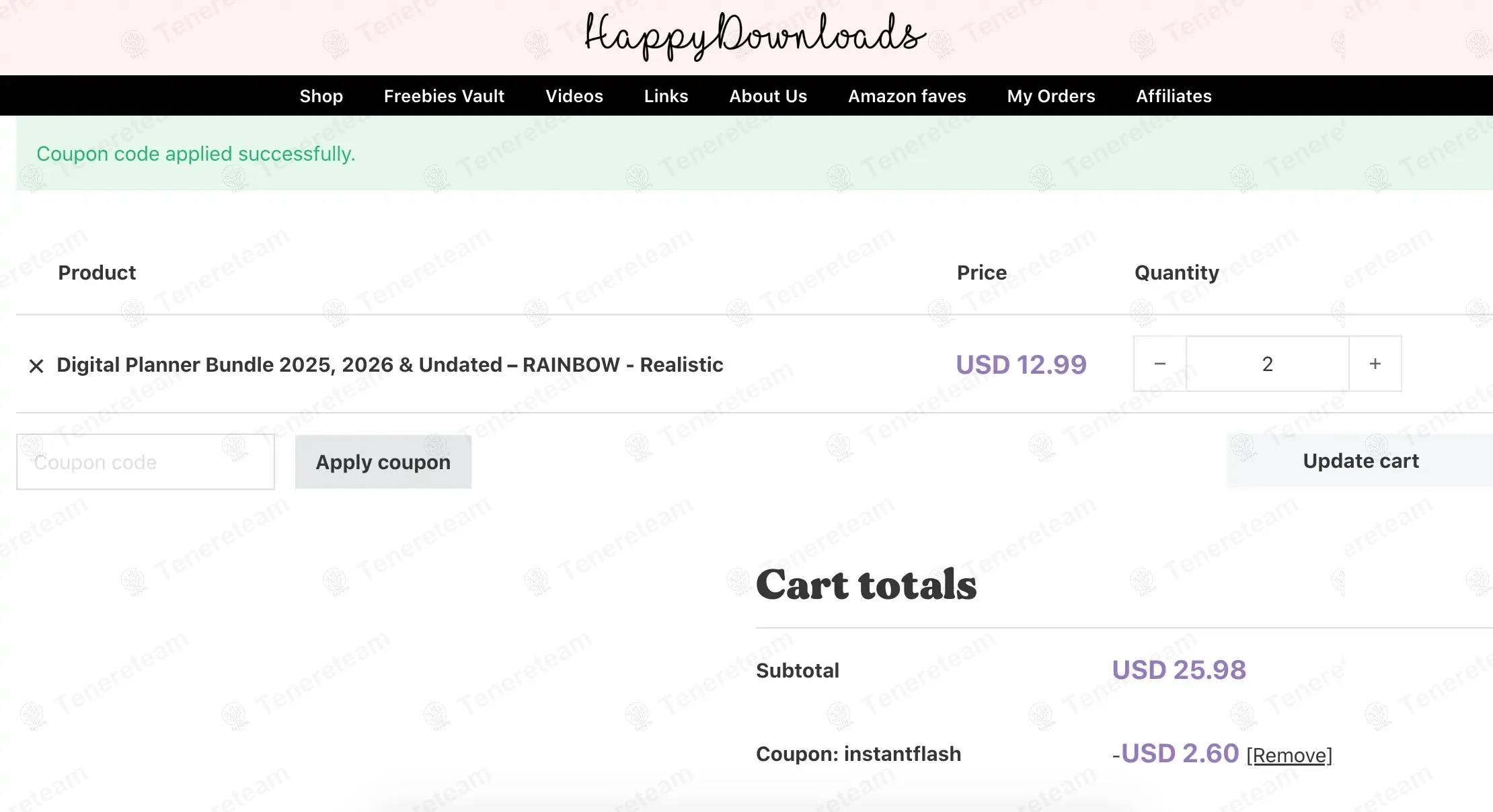1493x812 pixels.
Task: Remove the Digital Planner Bundle from cart
Action: (36, 366)
